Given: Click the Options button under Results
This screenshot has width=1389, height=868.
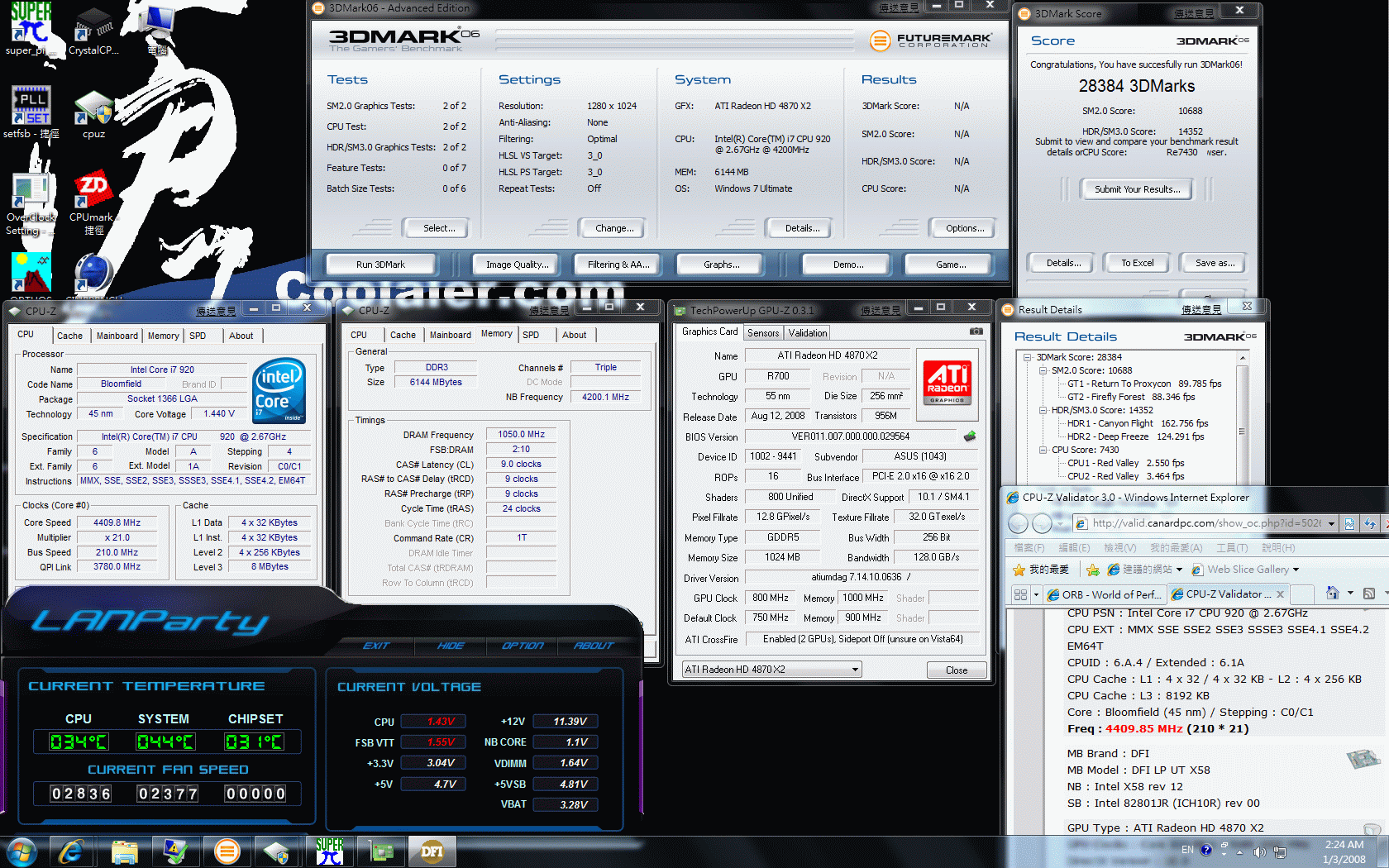Looking at the screenshot, I should click(965, 228).
